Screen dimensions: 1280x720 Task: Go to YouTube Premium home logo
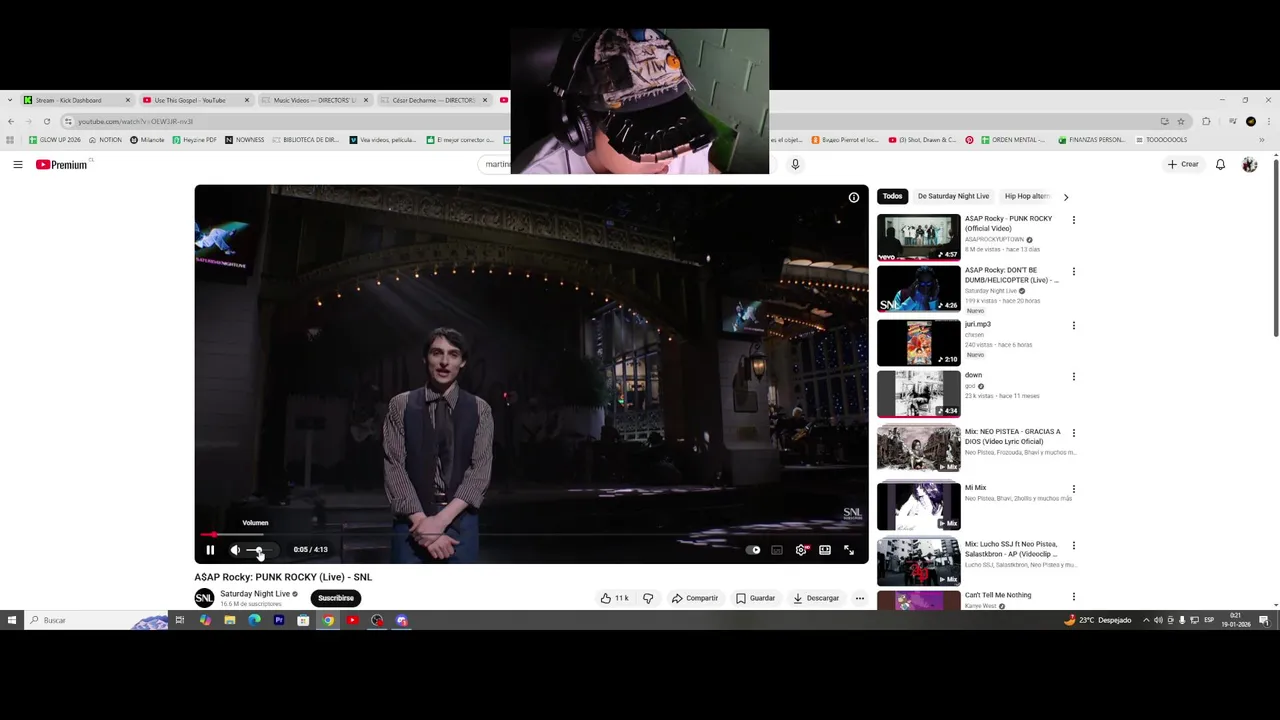click(x=62, y=164)
